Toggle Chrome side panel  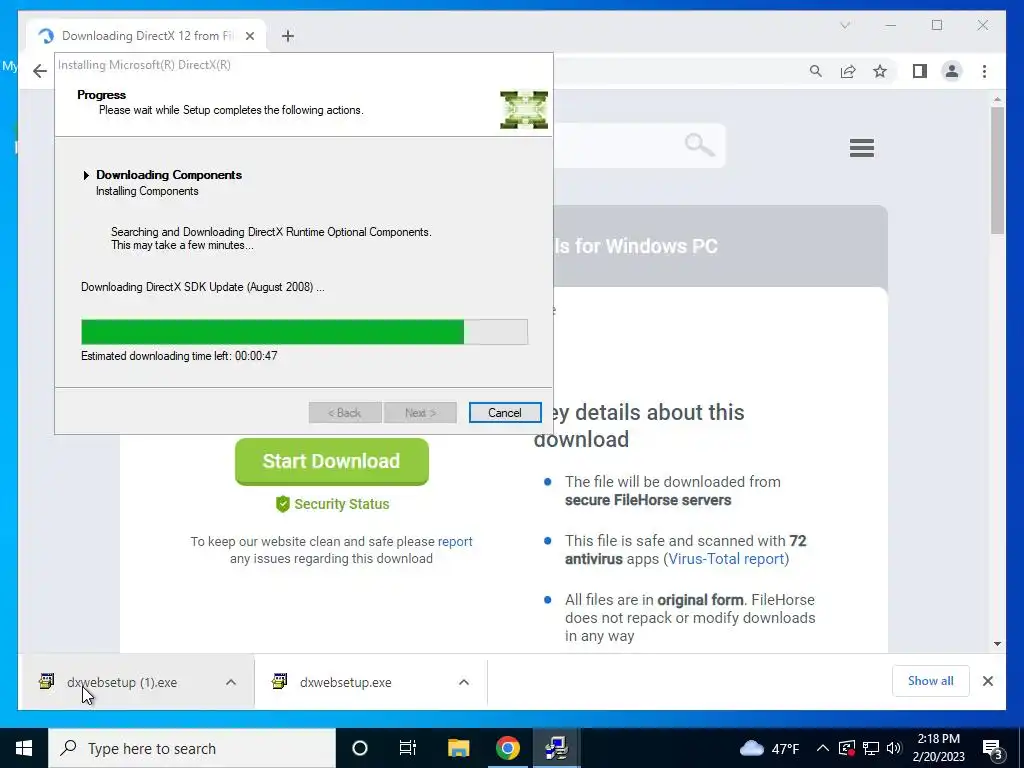(920, 71)
